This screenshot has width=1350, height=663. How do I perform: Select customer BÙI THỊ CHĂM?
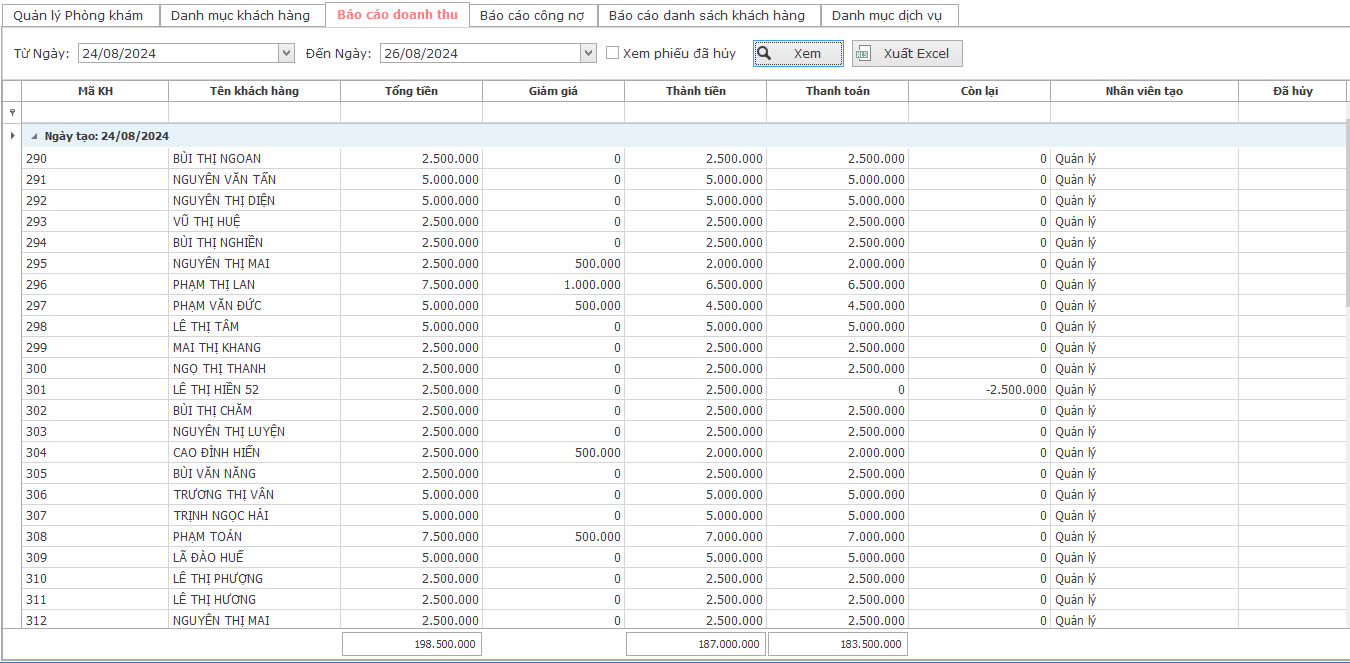[212, 410]
